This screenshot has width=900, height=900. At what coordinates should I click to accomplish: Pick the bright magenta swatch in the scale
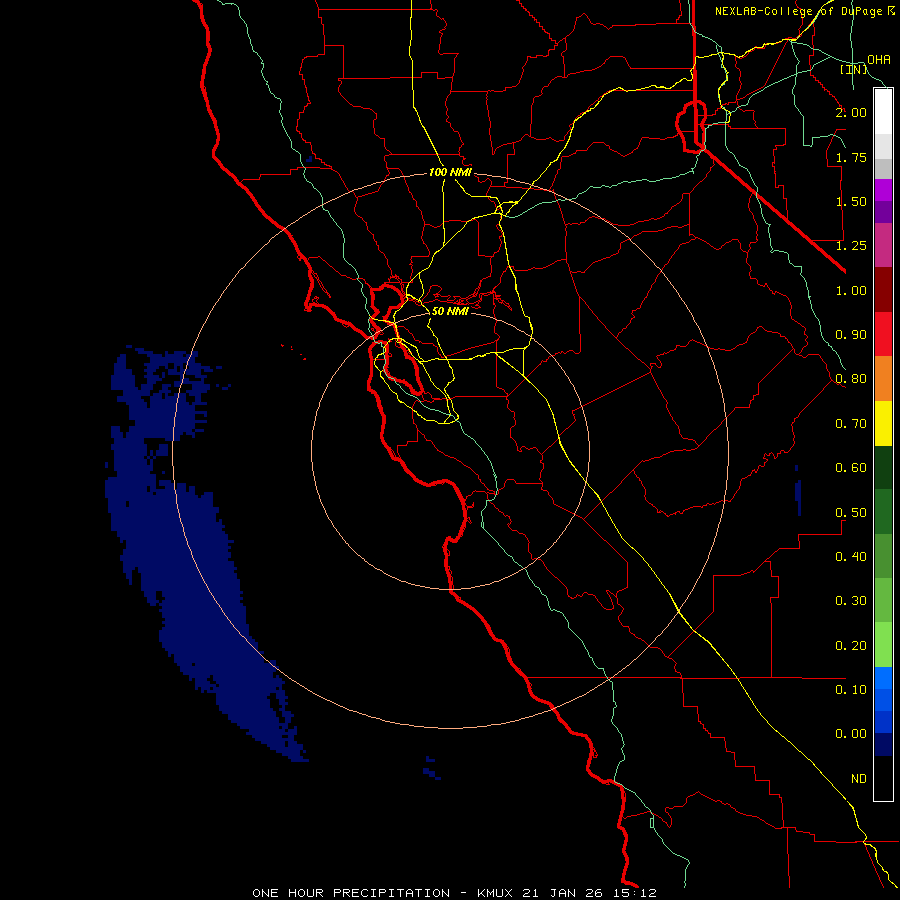pyautogui.click(x=883, y=190)
